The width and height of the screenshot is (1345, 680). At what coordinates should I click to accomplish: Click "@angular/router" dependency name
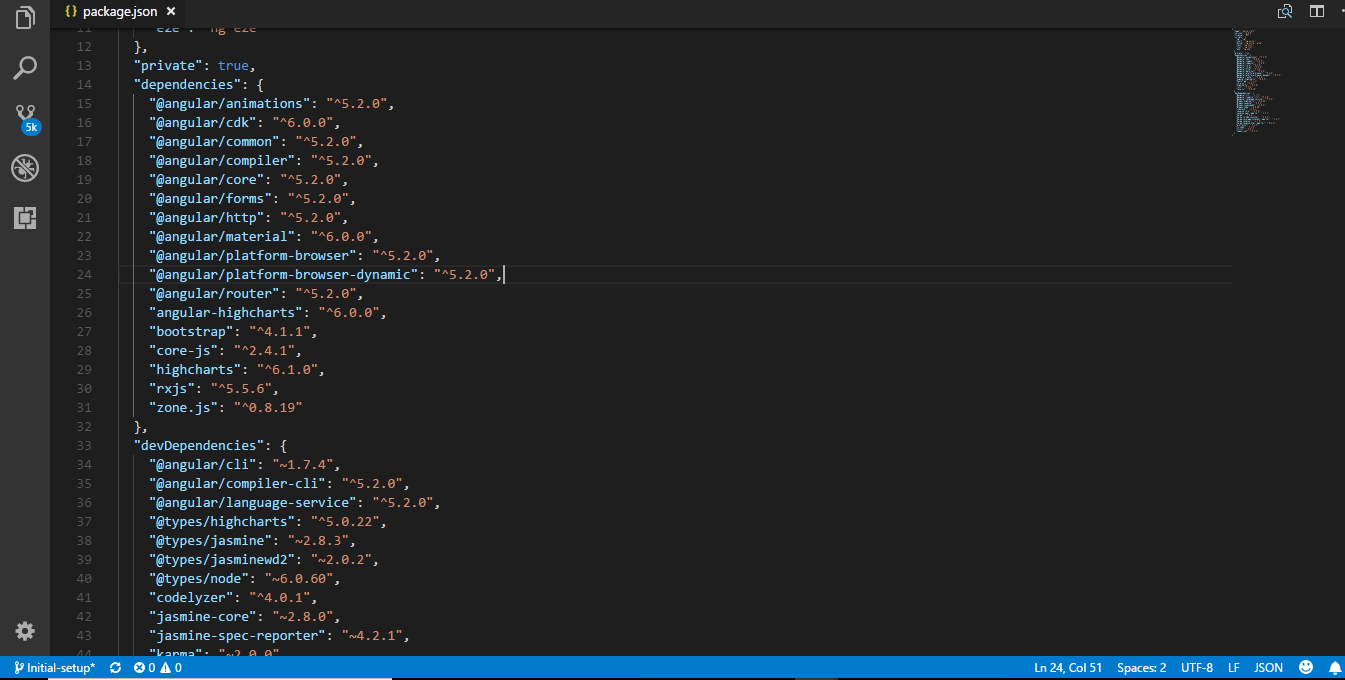pos(214,294)
